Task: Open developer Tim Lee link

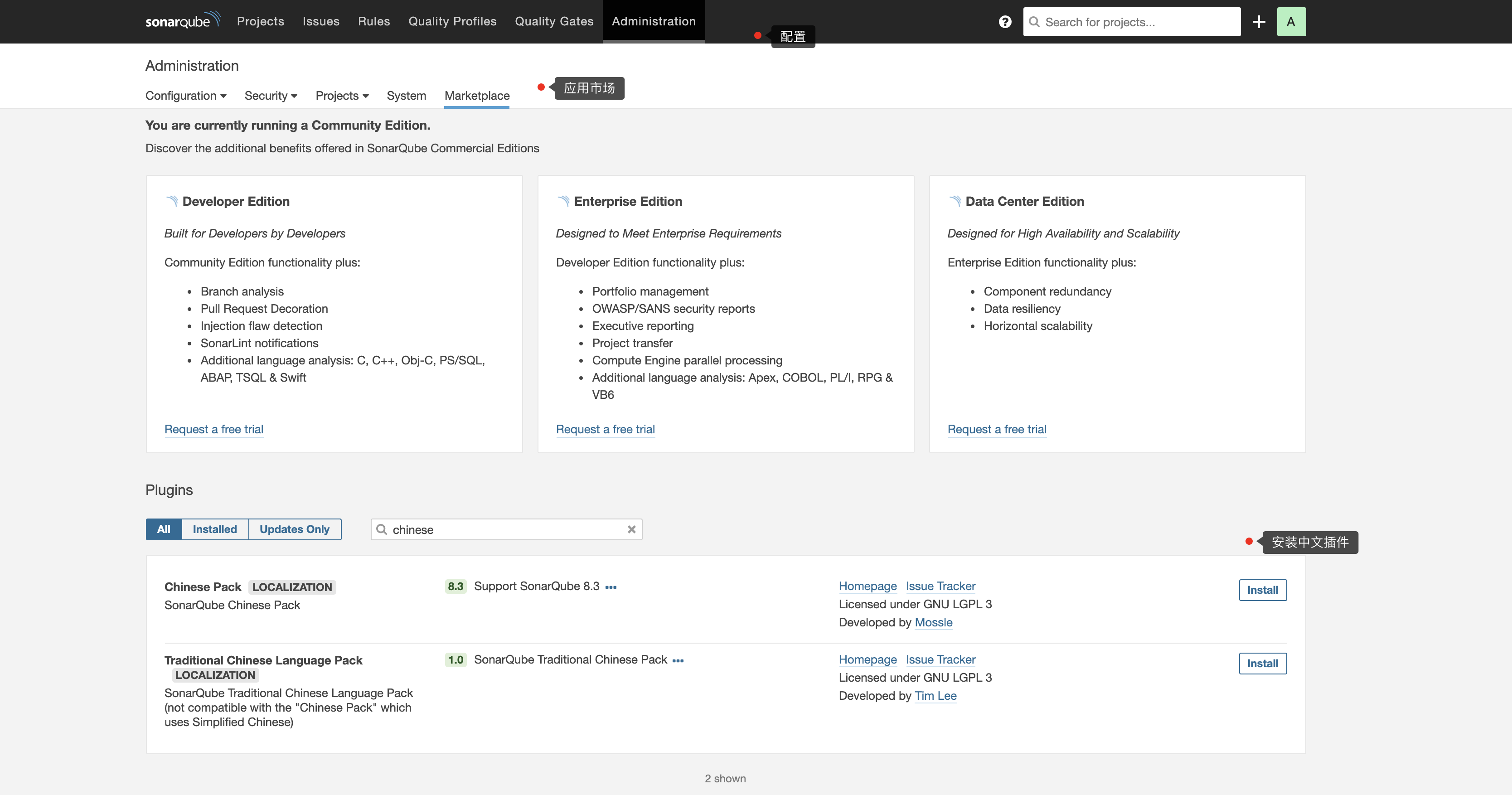Action: pos(935,696)
